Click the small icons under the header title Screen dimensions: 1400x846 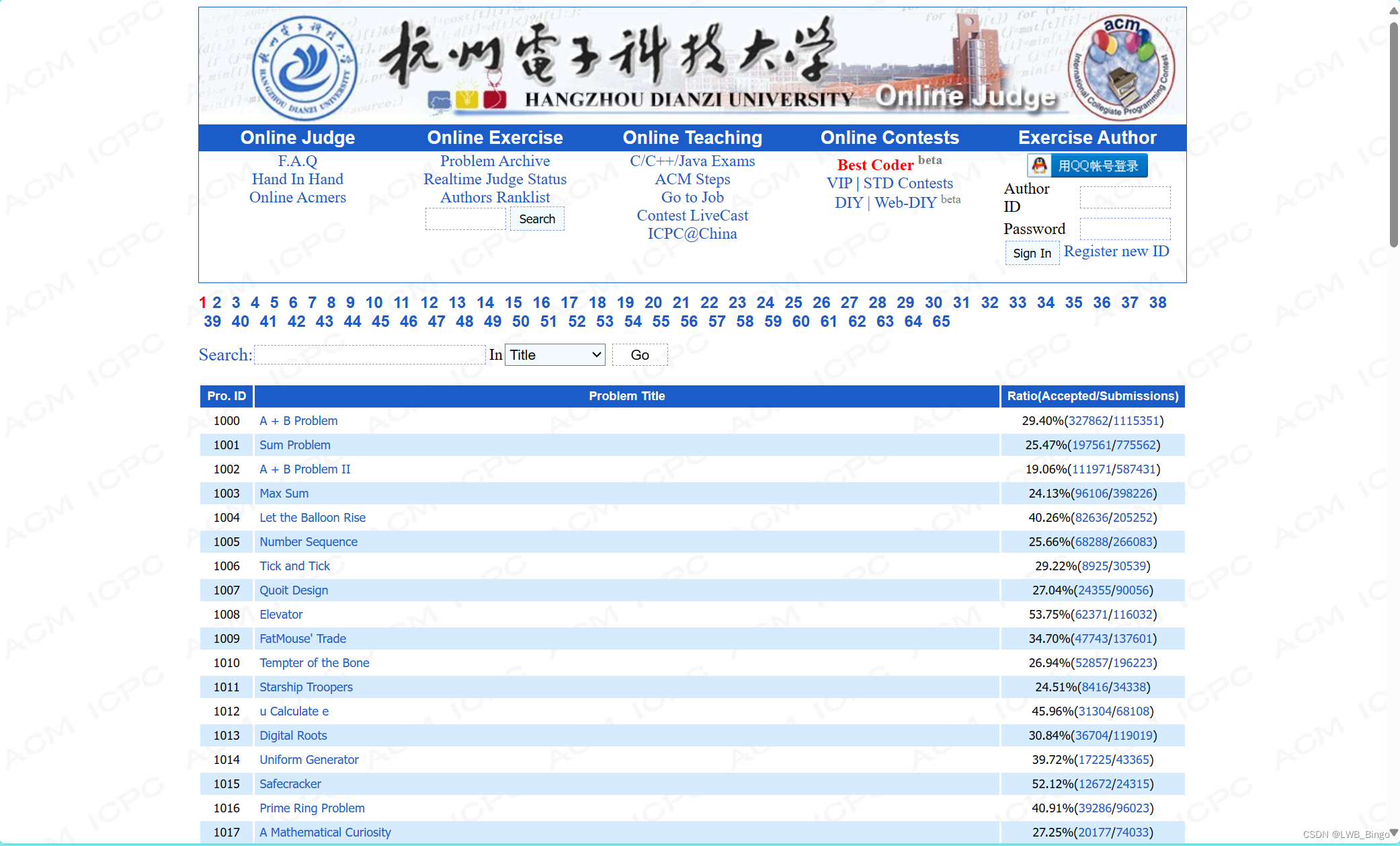tap(467, 100)
